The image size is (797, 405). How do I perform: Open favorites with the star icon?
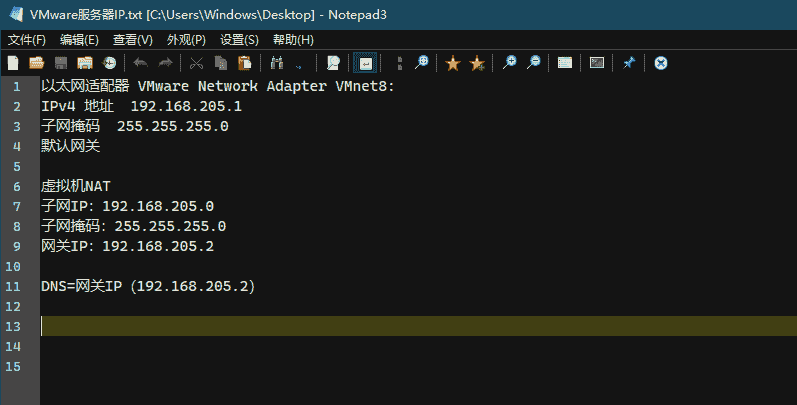click(453, 63)
